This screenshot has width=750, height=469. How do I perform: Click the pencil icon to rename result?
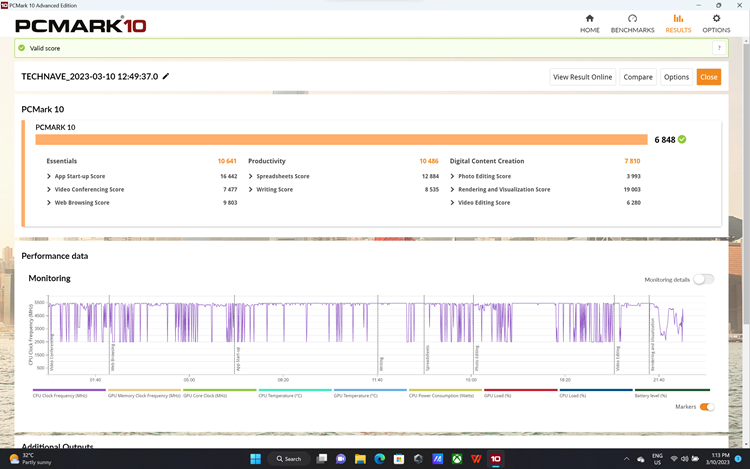point(166,76)
